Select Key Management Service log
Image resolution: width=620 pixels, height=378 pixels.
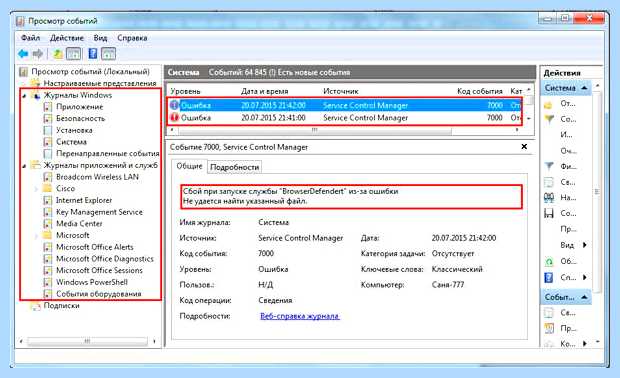(x=99, y=212)
